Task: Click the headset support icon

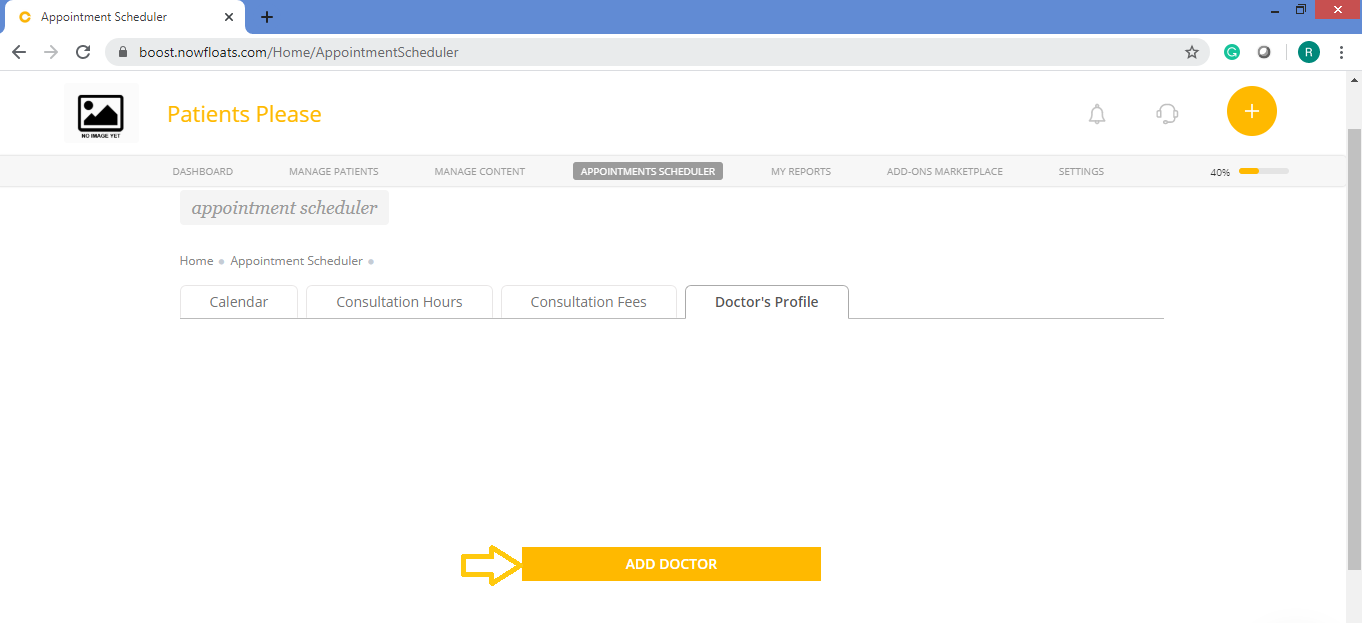Action: (x=1166, y=113)
